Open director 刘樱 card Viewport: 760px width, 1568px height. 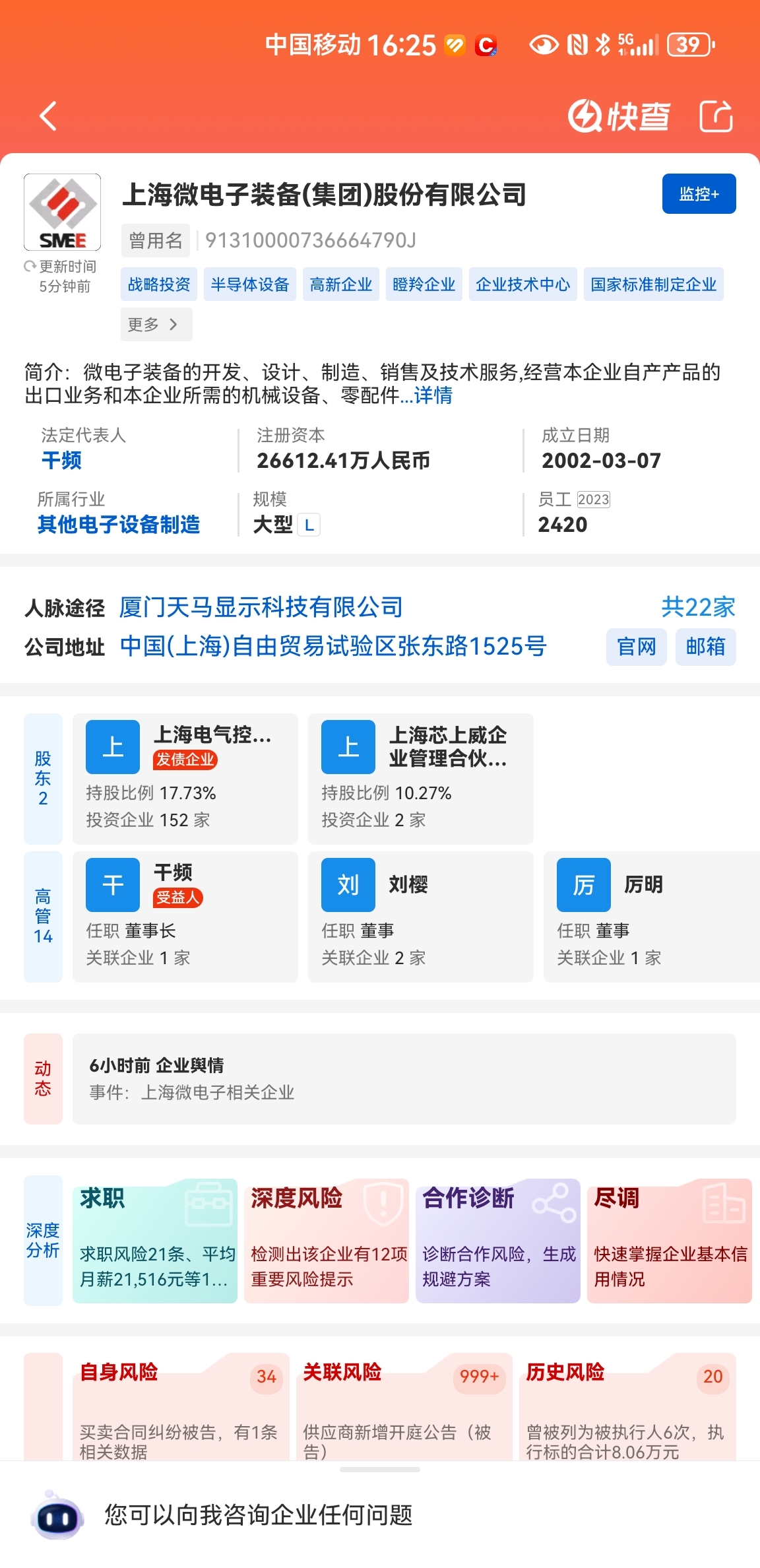point(421,917)
